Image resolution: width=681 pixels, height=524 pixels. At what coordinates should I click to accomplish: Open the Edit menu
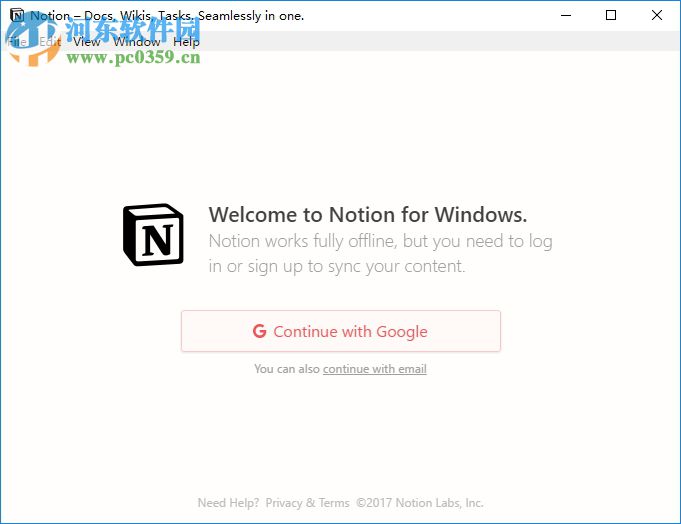pos(50,42)
